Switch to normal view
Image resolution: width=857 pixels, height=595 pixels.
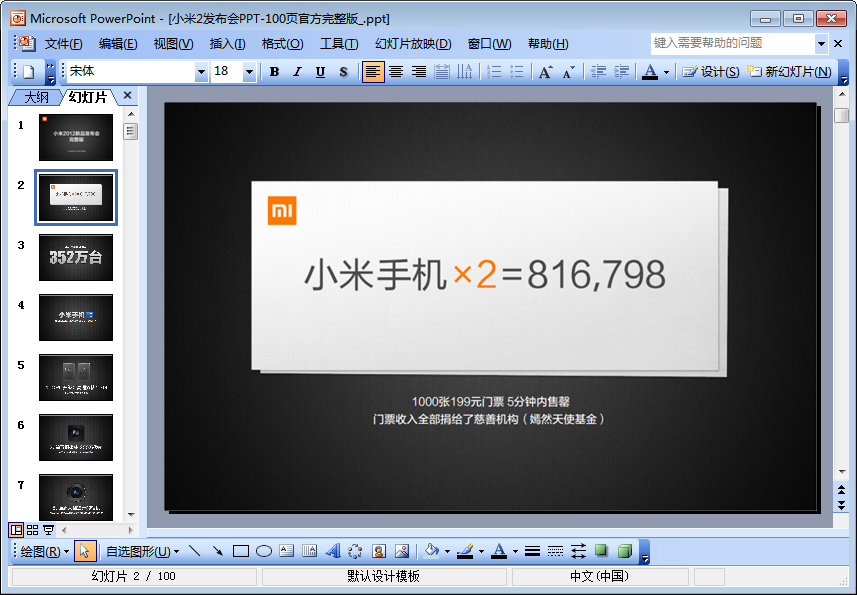16,530
